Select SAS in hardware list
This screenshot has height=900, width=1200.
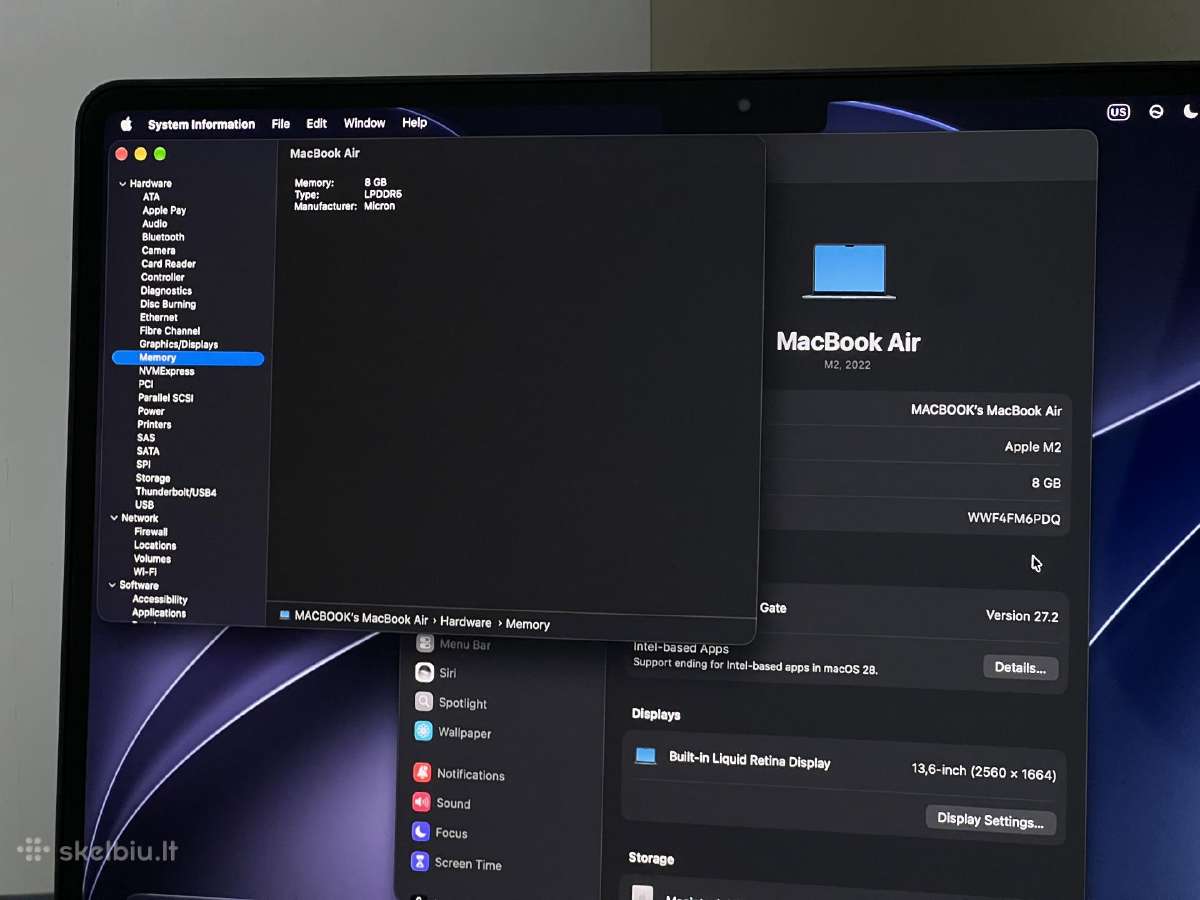(146, 438)
